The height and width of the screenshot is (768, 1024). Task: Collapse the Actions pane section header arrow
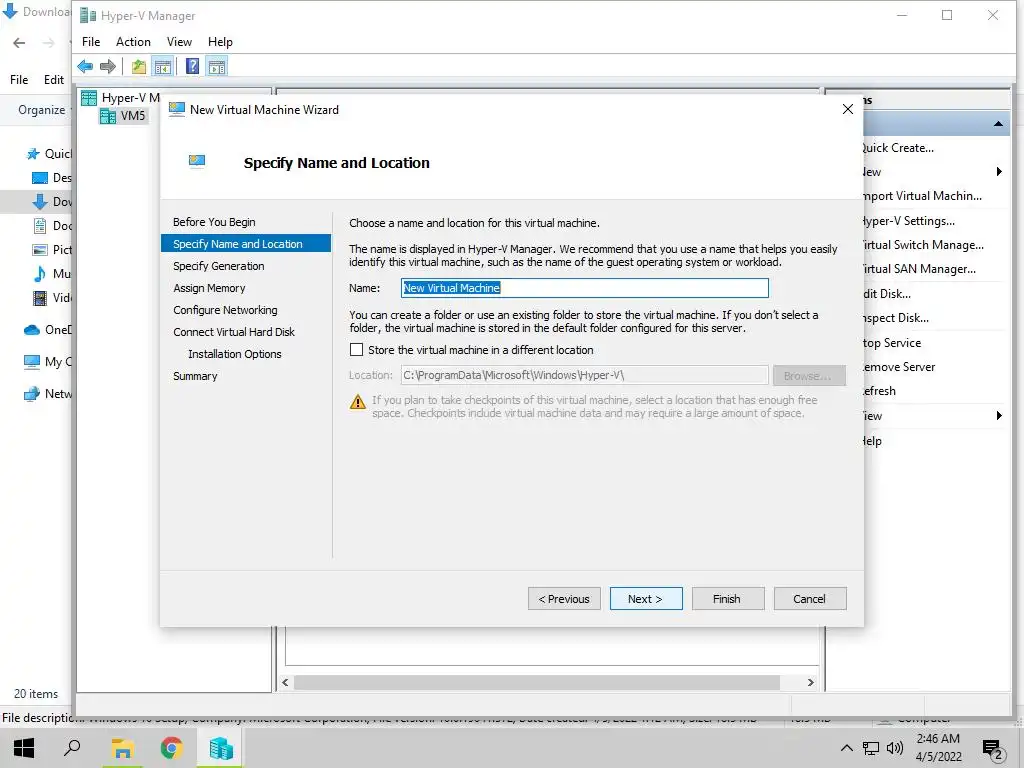coord(998,124)
